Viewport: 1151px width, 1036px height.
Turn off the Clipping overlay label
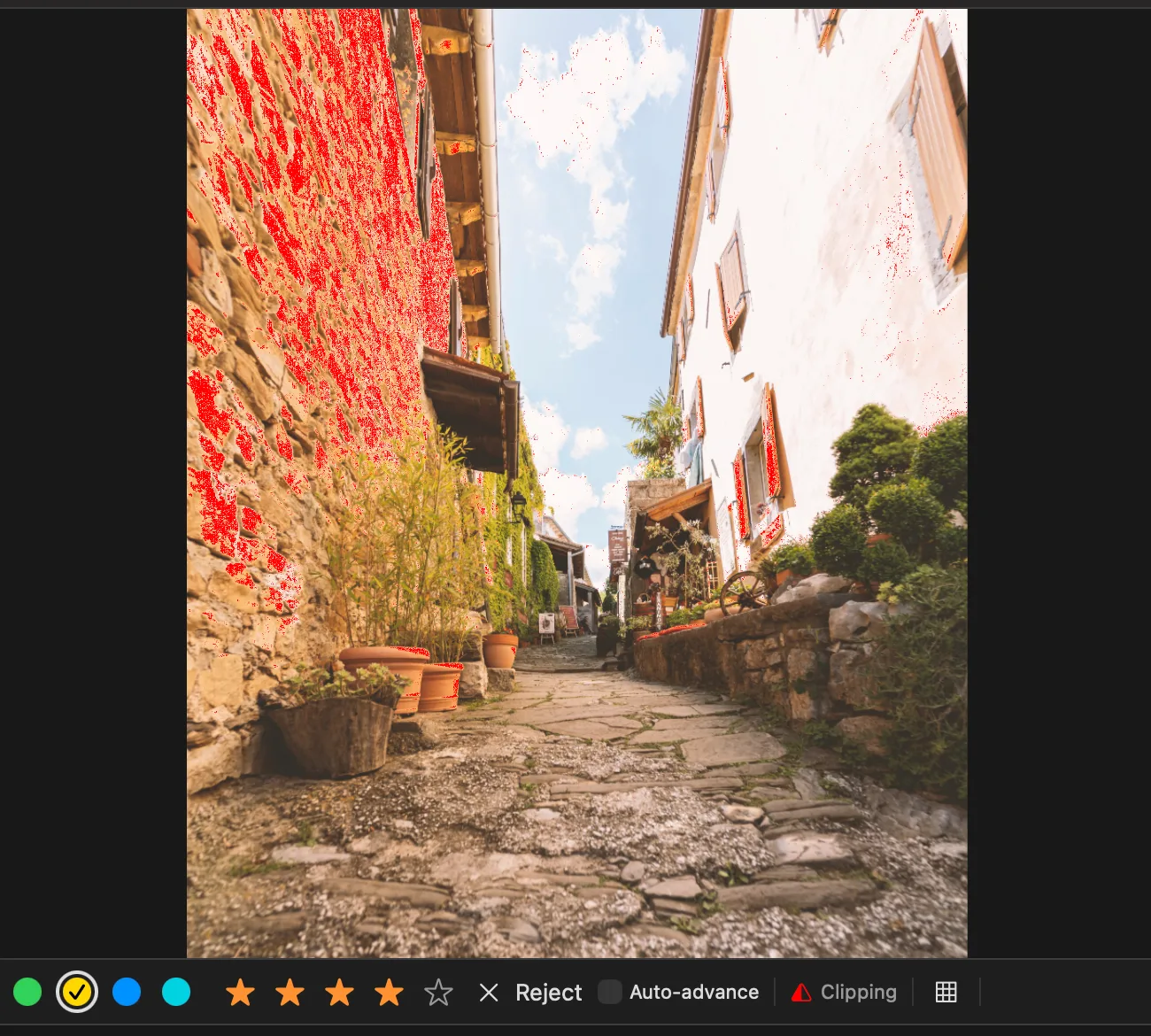859,992
